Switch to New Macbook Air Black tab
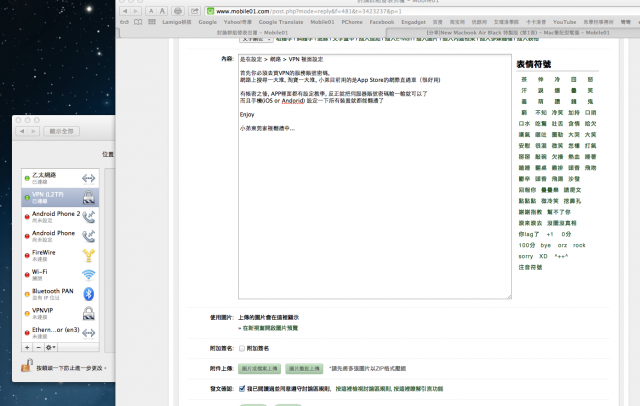The width and height of the screenshot is (640, 406). coord(518,33)
